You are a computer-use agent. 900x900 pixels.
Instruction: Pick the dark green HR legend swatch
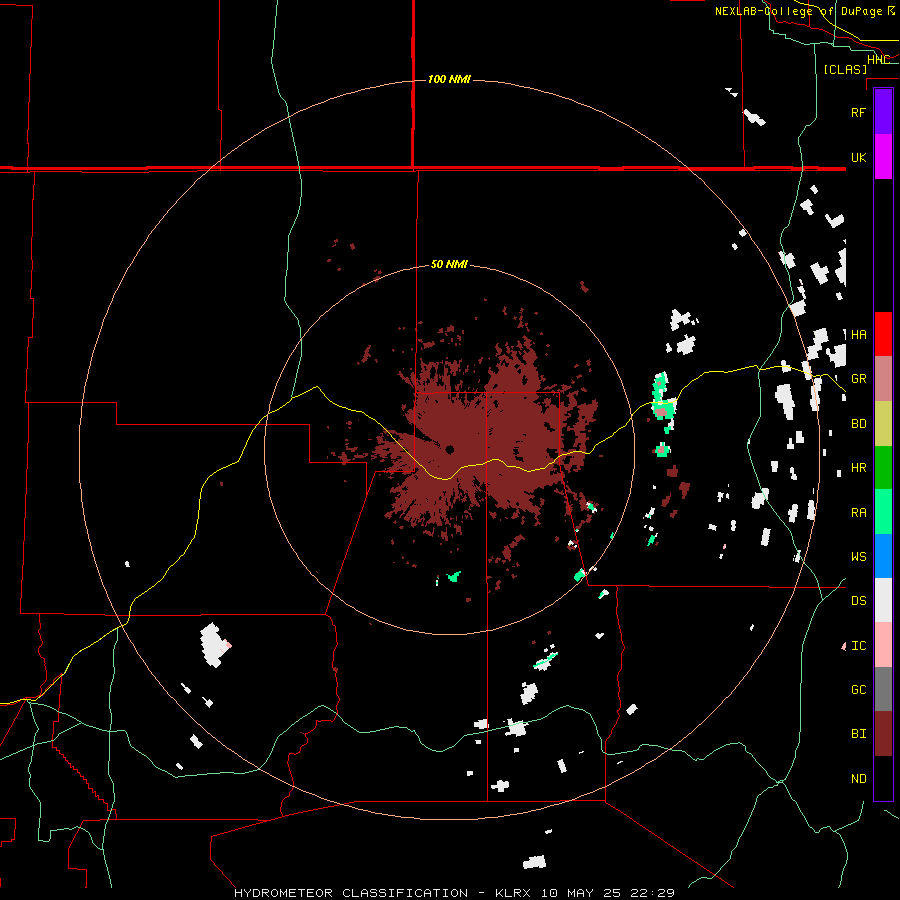point(883,468)
